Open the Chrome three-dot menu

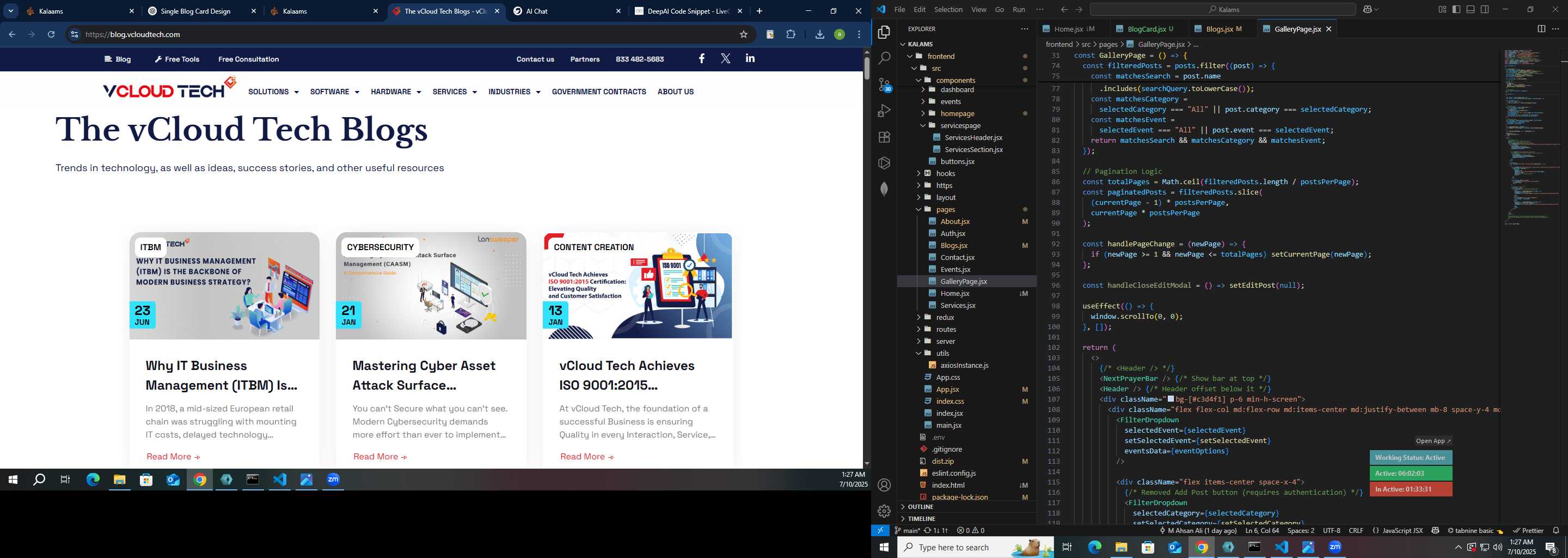point(859,35)
